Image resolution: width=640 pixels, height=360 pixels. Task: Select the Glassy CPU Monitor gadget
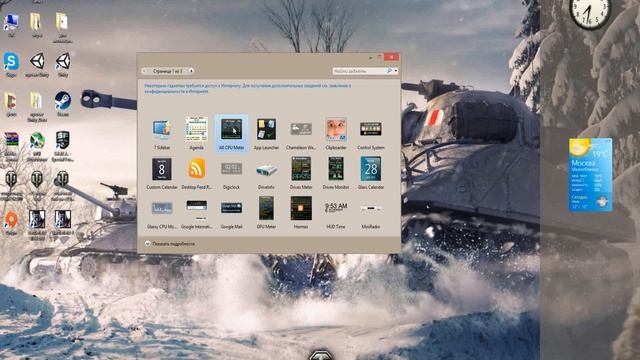[x=162, y=213]
